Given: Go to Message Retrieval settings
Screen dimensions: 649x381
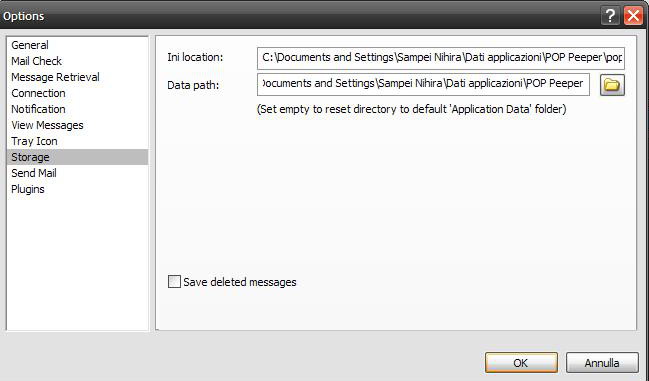Looking at the screenshot, I should tap(77, 77).
